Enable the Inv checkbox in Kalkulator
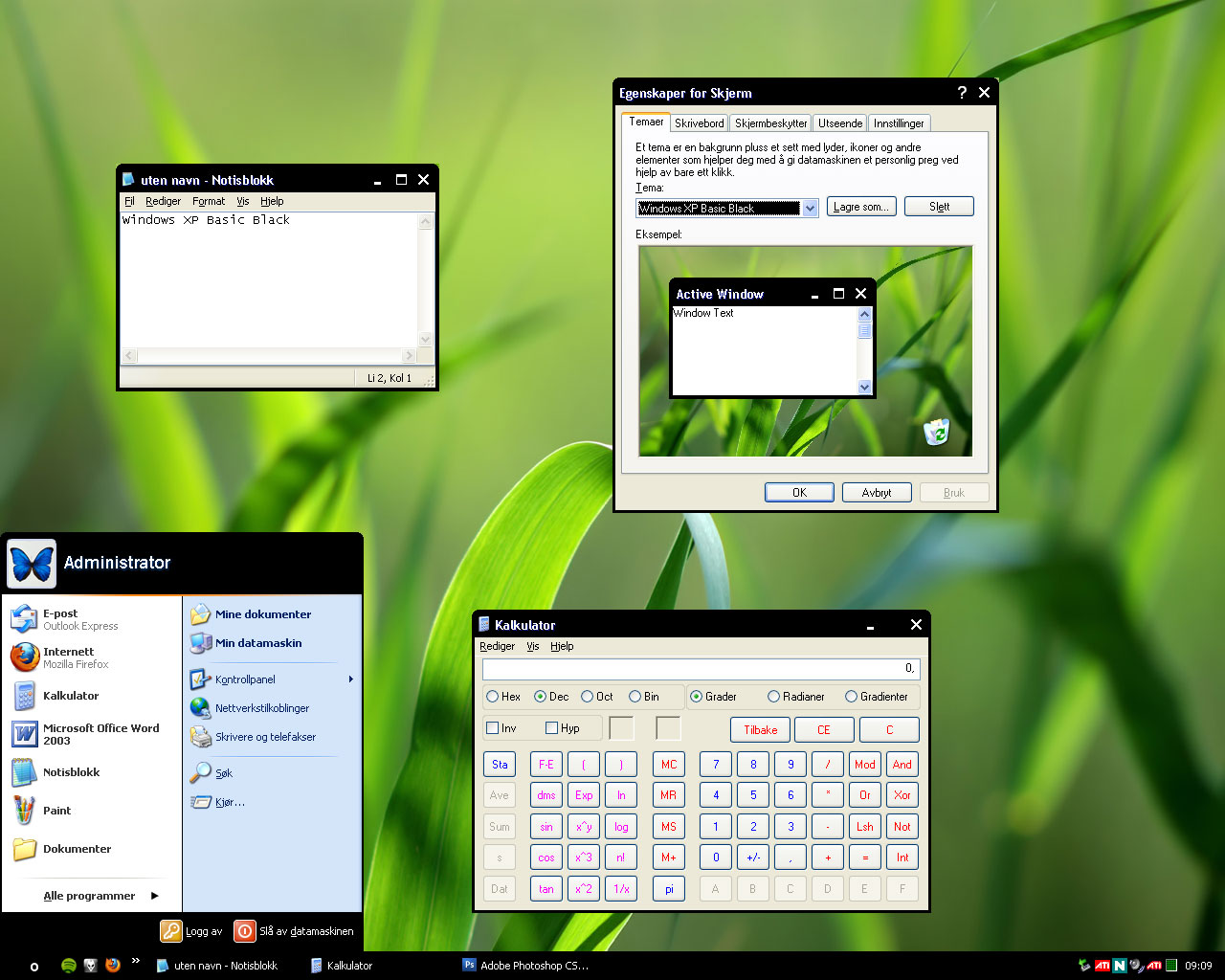The width and height of the screenshot is (1225, 980). click(492, 727)
